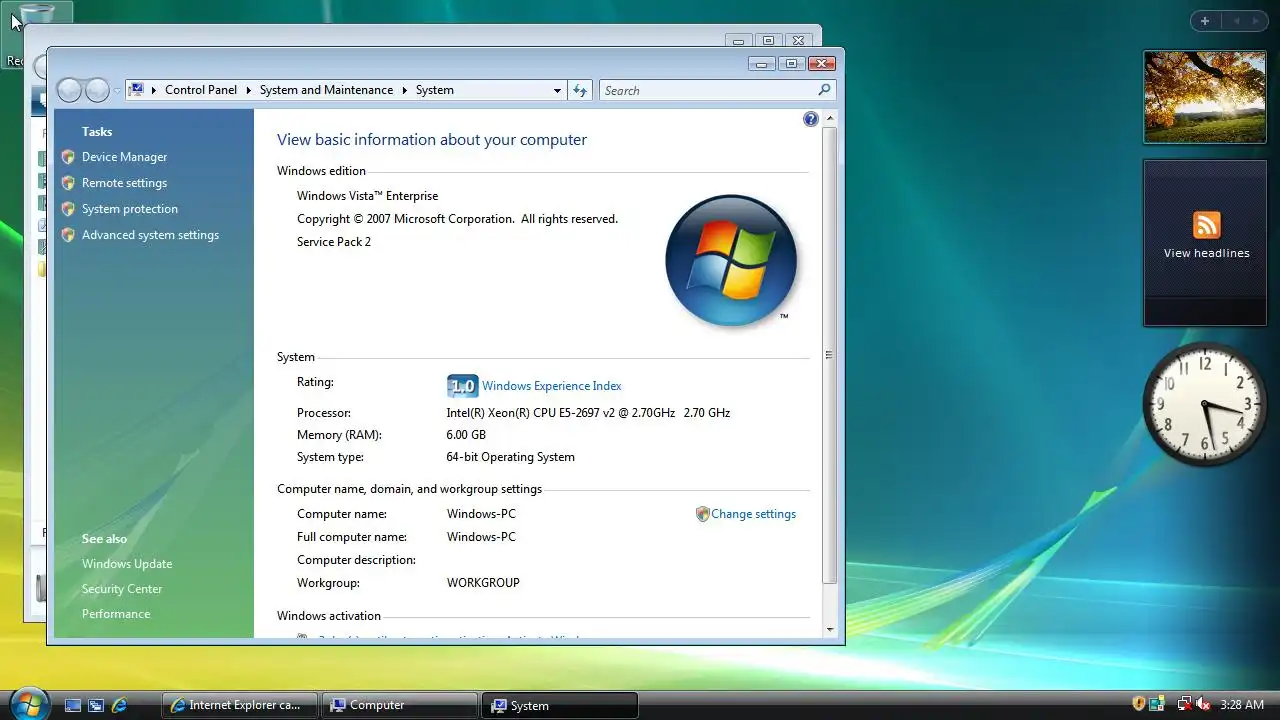The image size is (1280, 720).
Task: Click the Windows Experience Index link
Action: [x=552, y=386]
